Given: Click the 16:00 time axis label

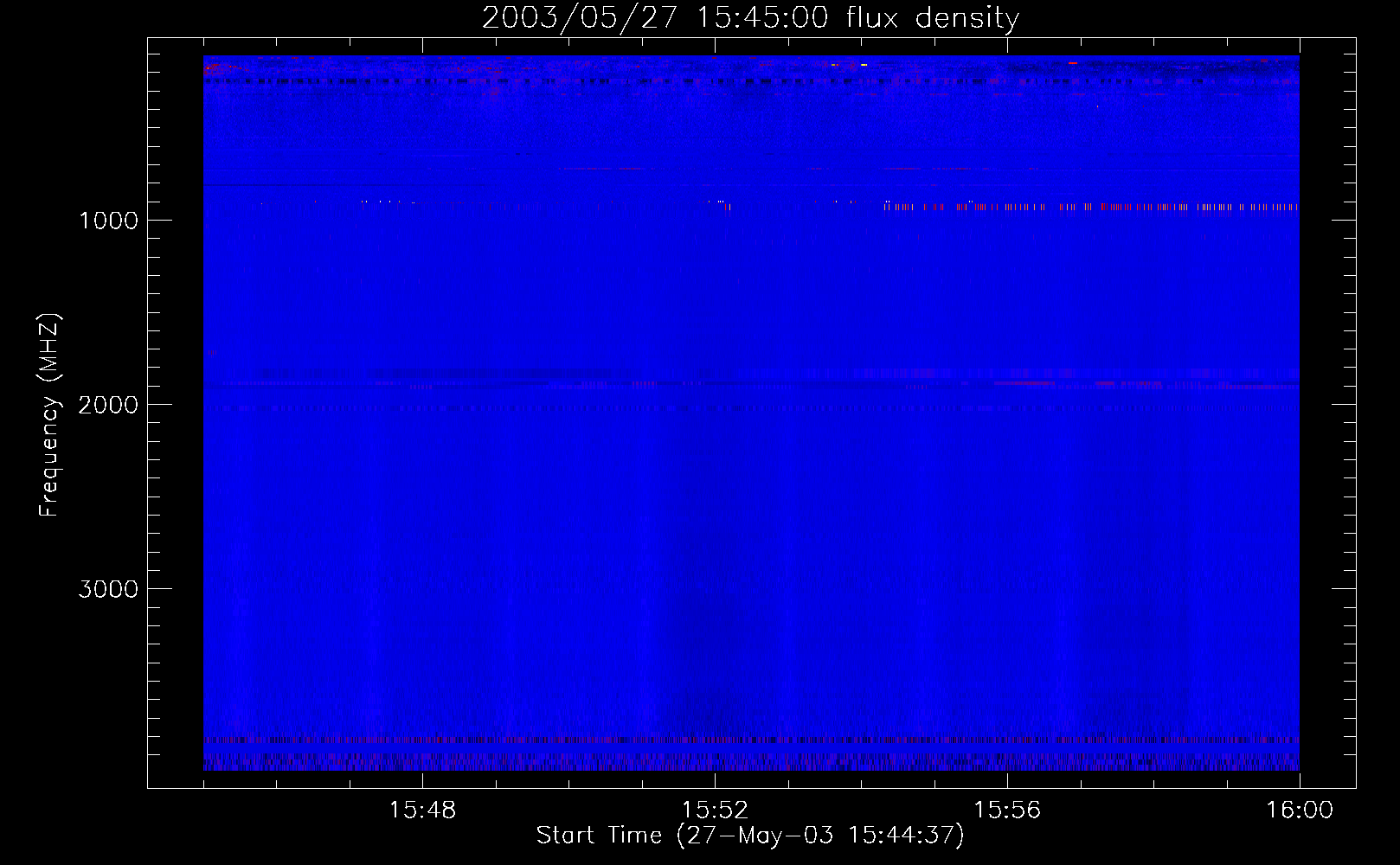Looking at the screenshot, I should tap(1300, 811).
